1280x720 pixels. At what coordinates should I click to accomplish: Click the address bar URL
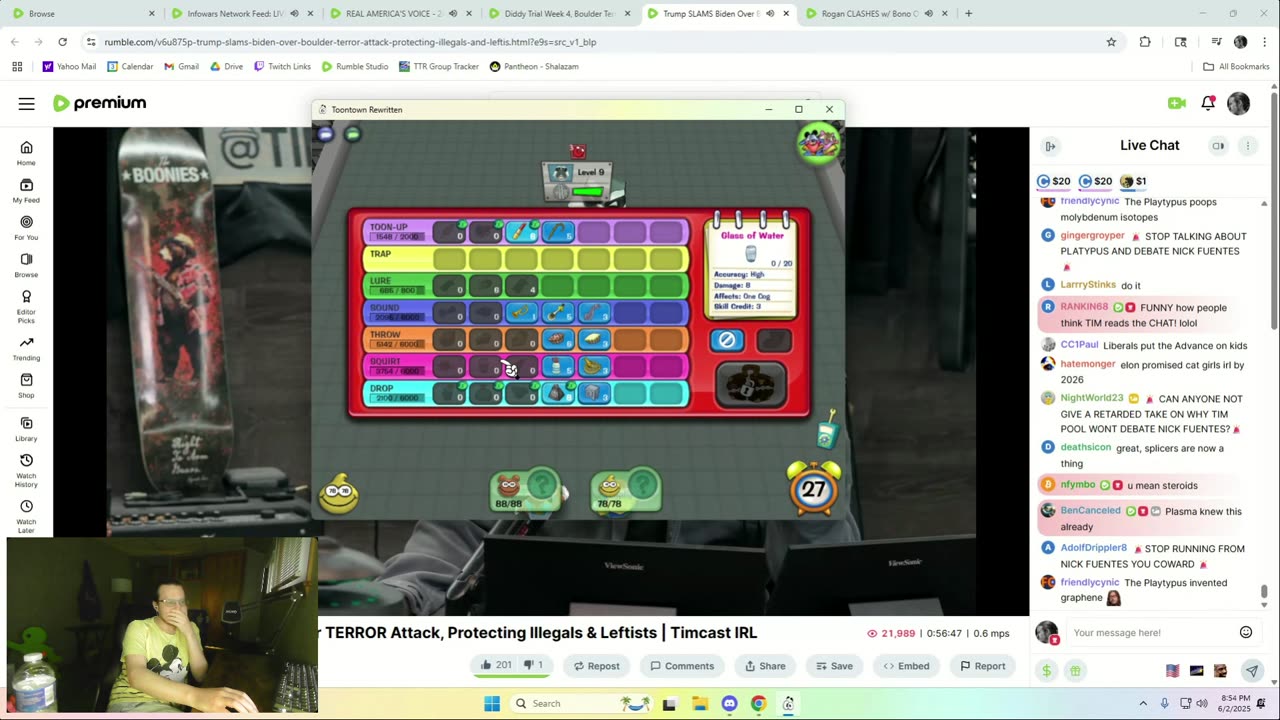350,42
